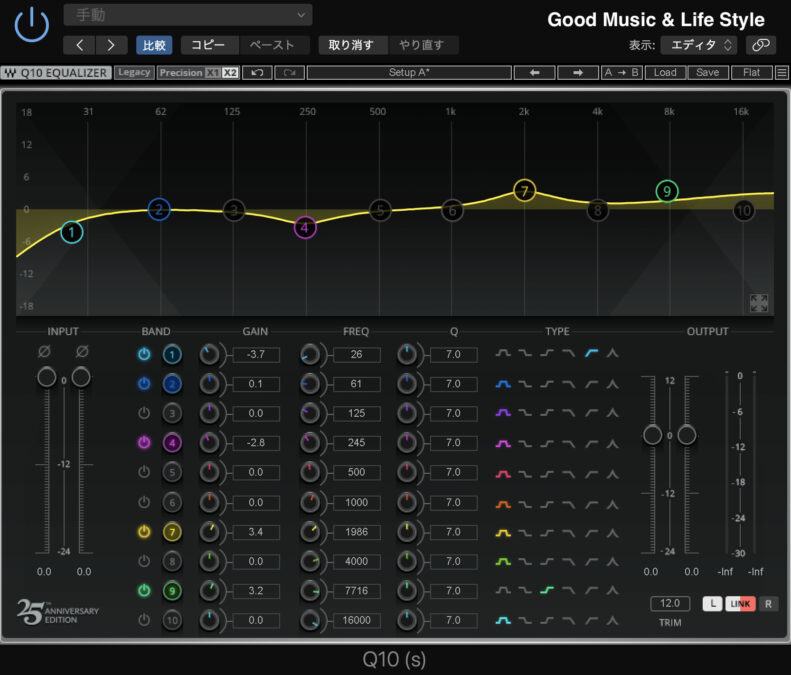Image resolution: width=791 pixels, height=675 pixels.
Task: Toggle the LINK channel button
Action: tap(740, 604)
